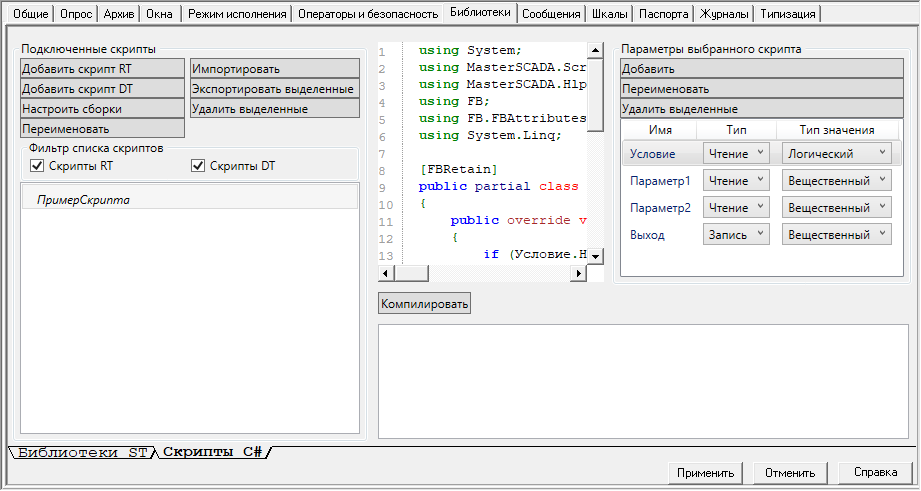Open Операторы и безопасность tab

[x=368, y=14]
